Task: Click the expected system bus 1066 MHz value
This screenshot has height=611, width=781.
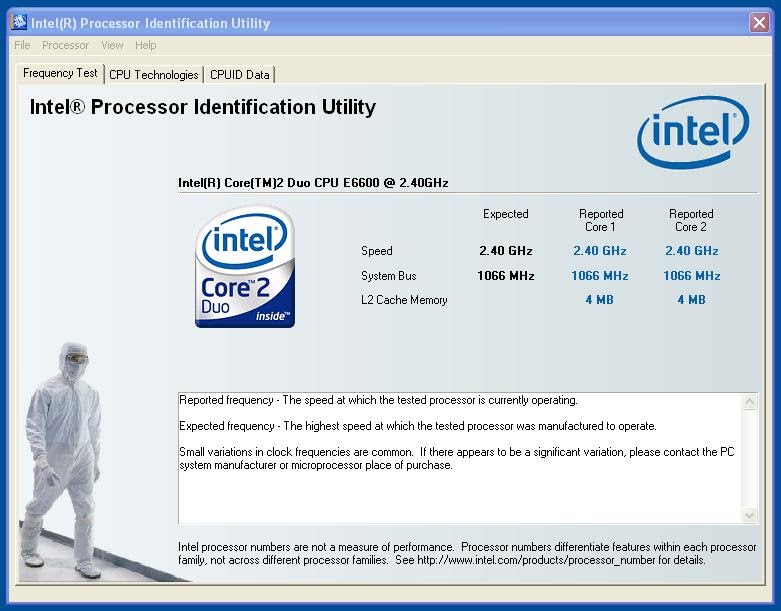Action: tap(506, 276)
